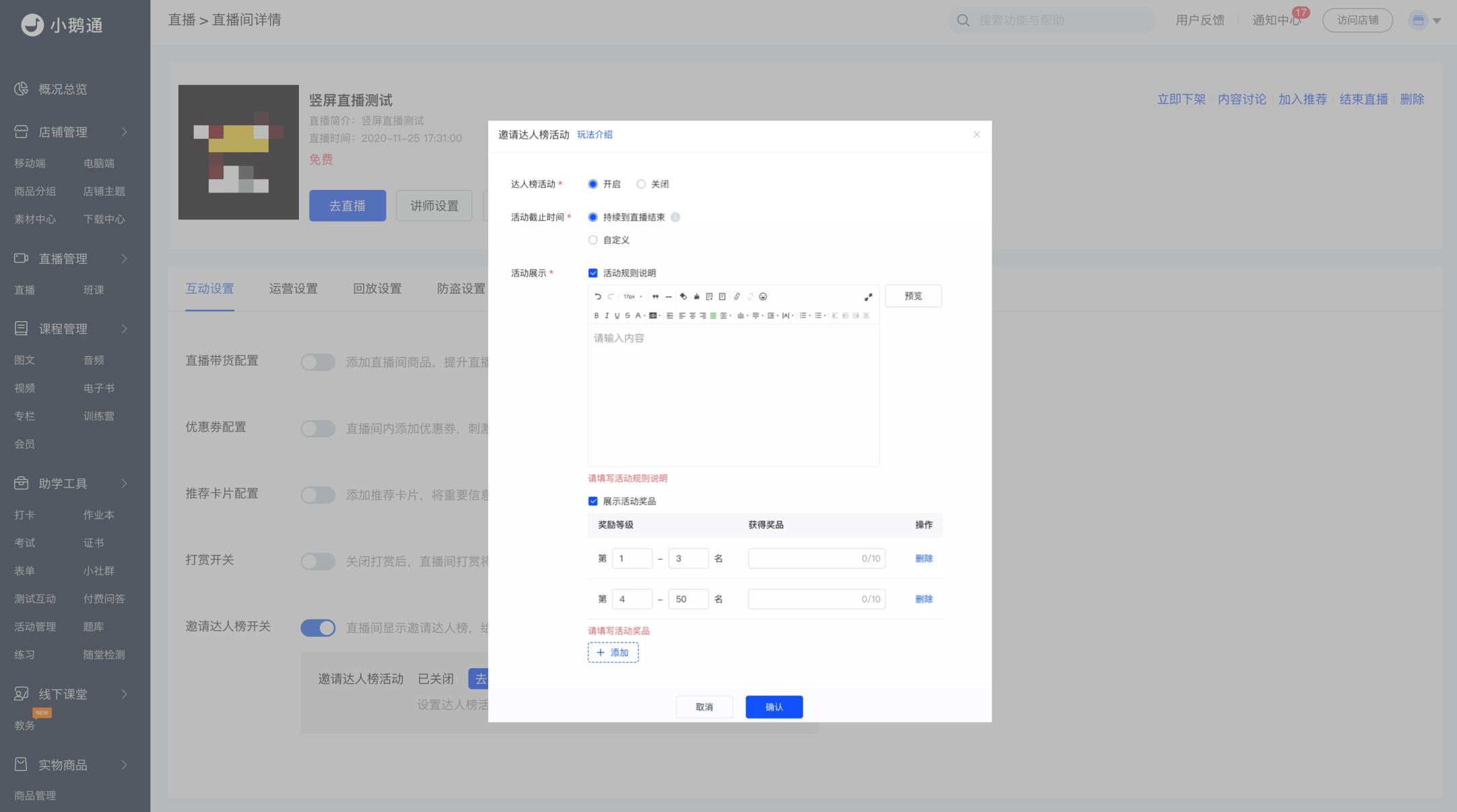Open the 玩法介绍 link
The width and height of the screenshot is (1457, 812).
[x=595, y=135]
